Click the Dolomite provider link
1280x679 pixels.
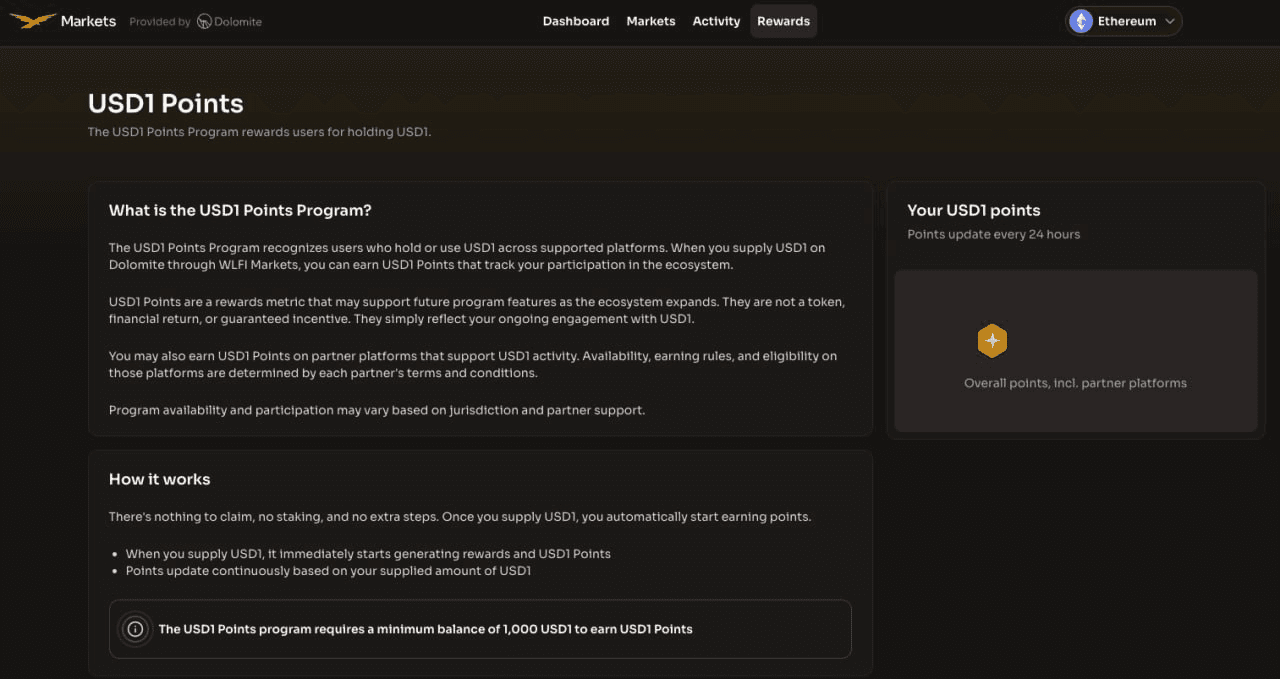(230, 21)
